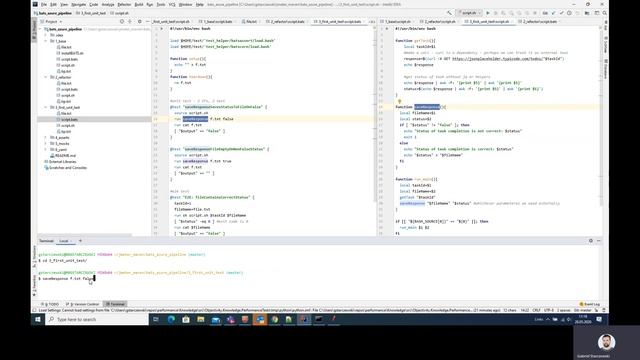
Task: Switch to 1_base\script.sh tab in right editor
Action: point(397,21)
